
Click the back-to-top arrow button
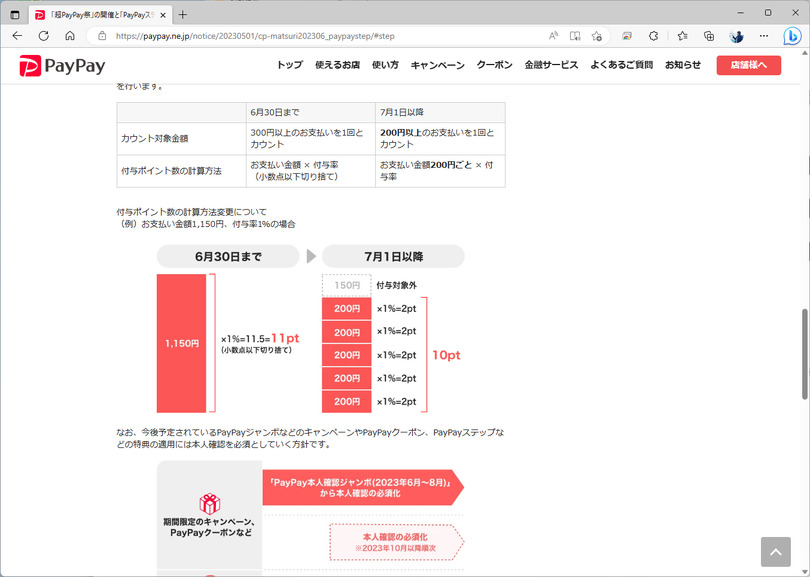[x=775, y=552]
